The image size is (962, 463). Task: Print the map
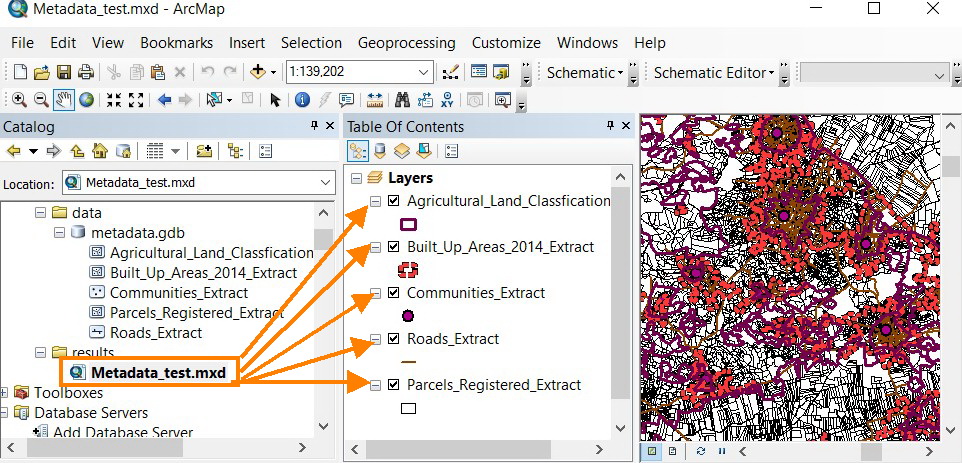85,72
